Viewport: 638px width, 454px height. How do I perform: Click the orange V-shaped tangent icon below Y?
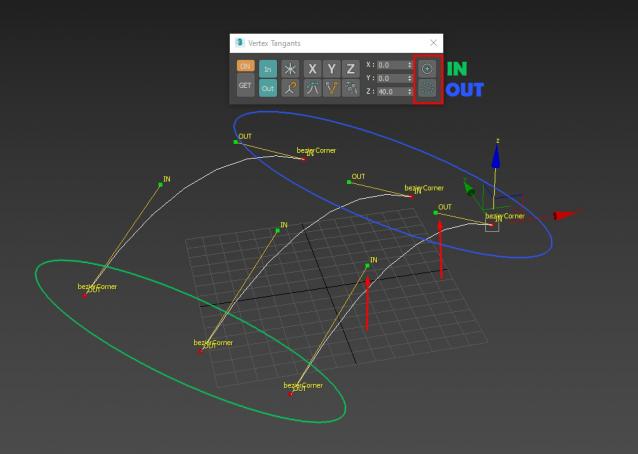[x=332, y=88]
